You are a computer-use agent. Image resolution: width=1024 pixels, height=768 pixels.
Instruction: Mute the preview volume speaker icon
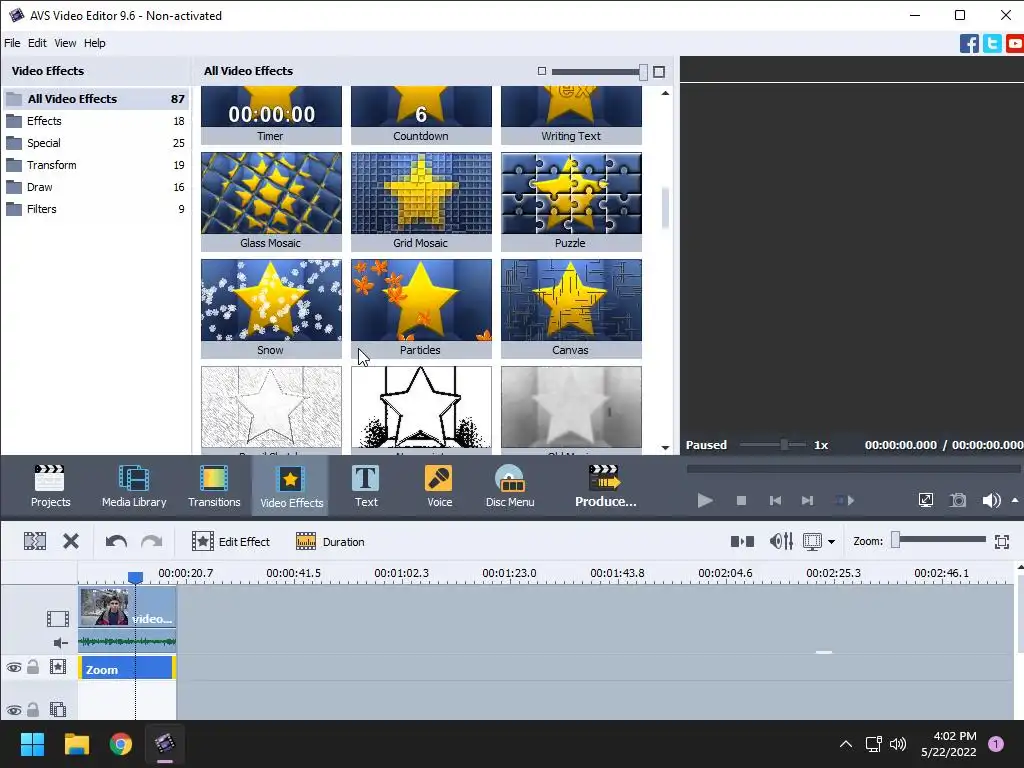tap(991, 500)
